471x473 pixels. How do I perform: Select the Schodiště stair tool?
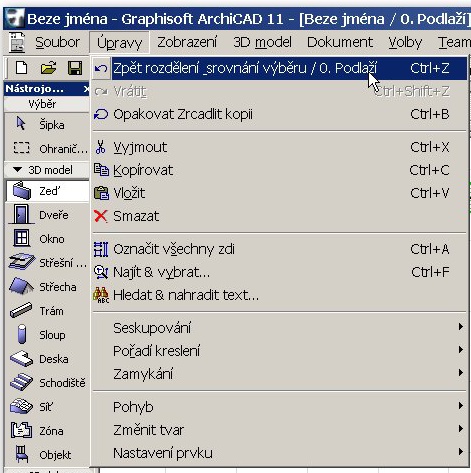point(47,383)
